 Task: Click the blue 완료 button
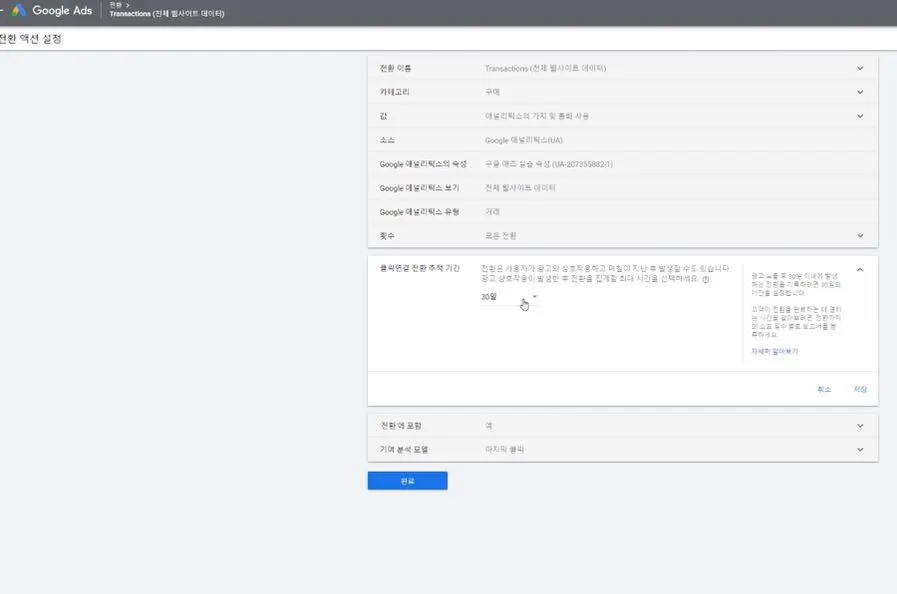click(x=406, y=479)
